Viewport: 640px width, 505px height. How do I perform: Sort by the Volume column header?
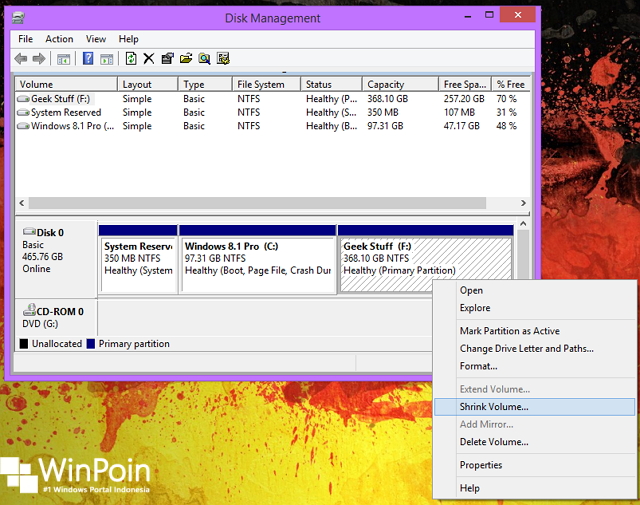[x=66, y=84]
